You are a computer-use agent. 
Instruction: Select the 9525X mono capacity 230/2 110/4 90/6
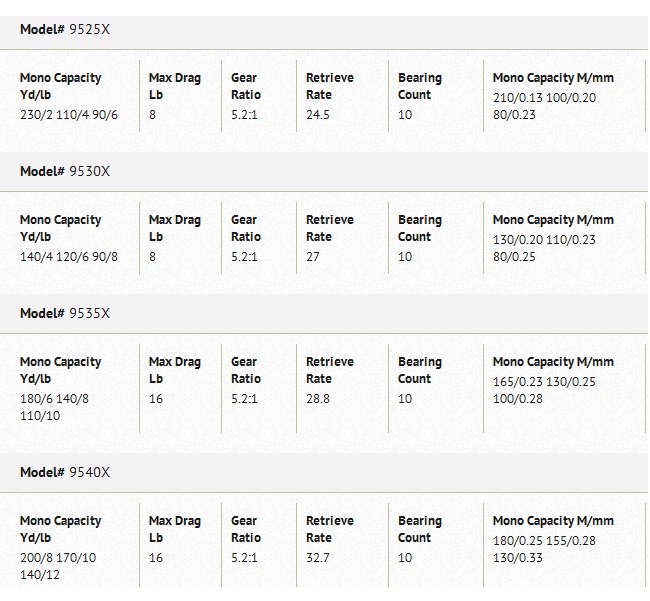pos(69,115)
